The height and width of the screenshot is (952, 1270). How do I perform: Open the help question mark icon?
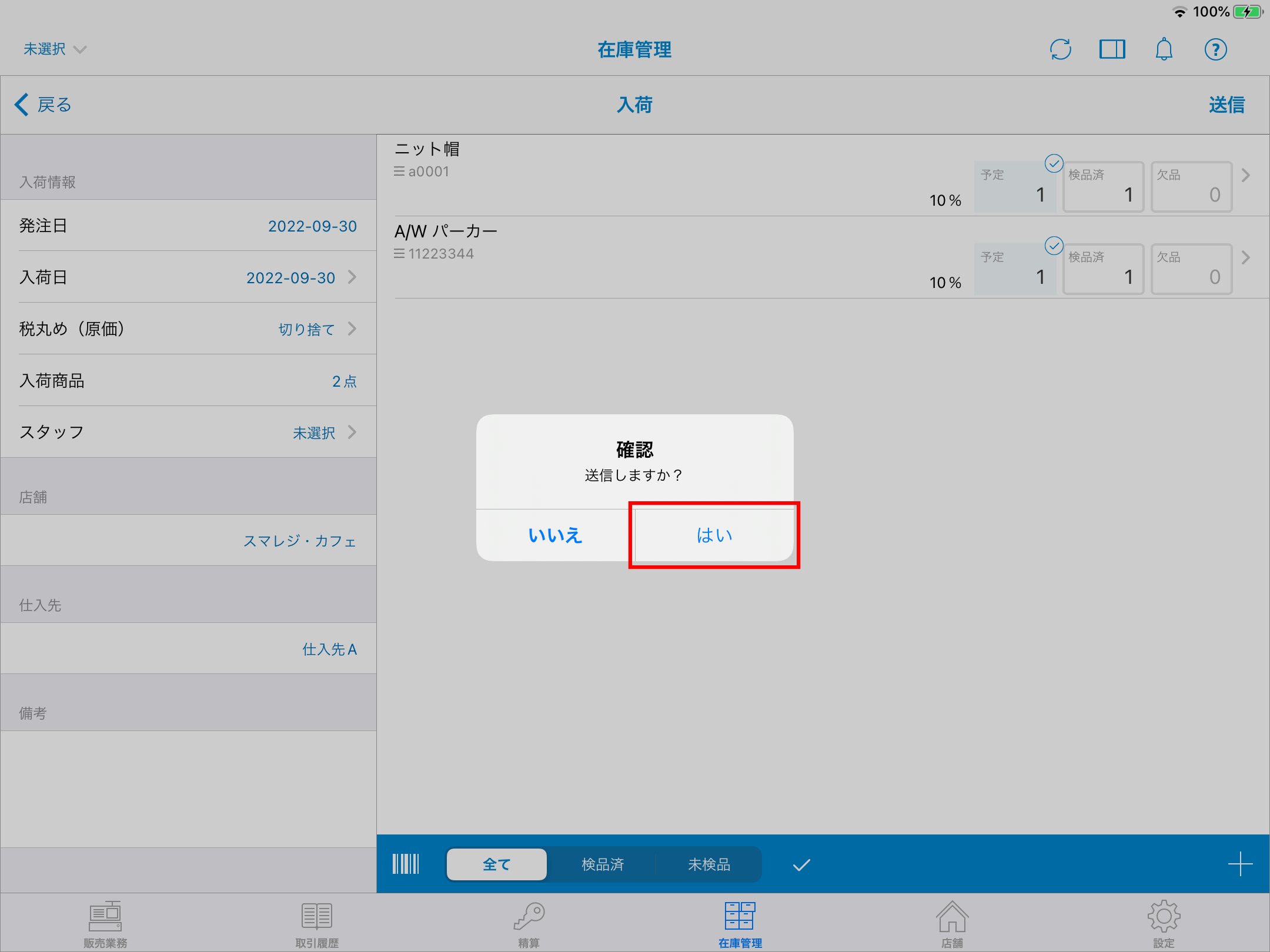coord(1215,49)
